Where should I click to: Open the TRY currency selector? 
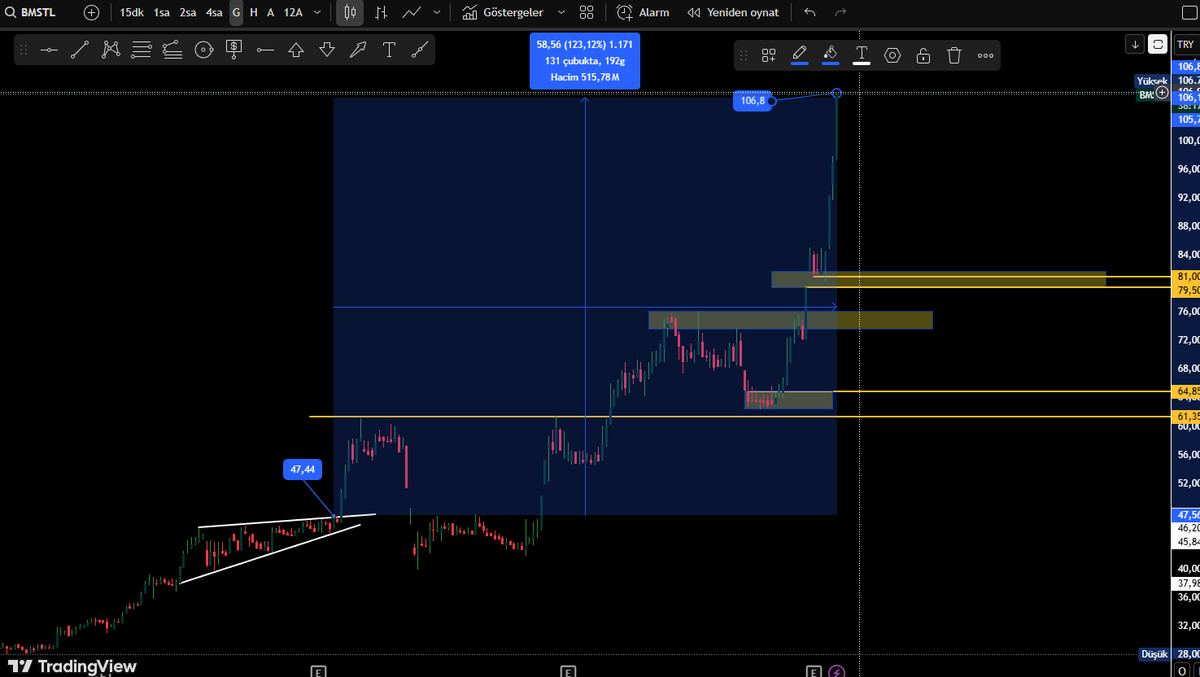click(x=1186, y=44)
